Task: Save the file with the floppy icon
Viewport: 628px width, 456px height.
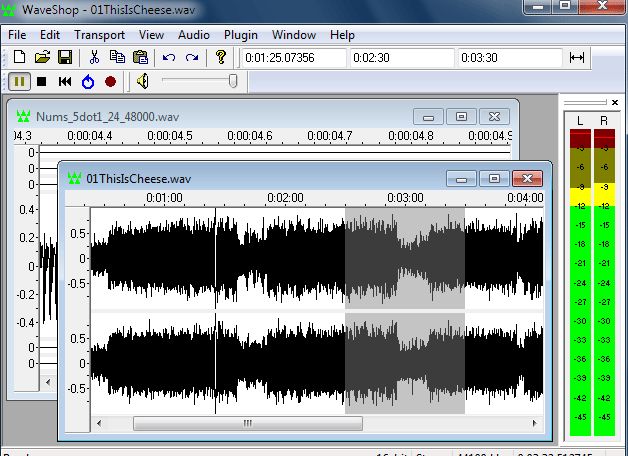Action: (65, 57)
